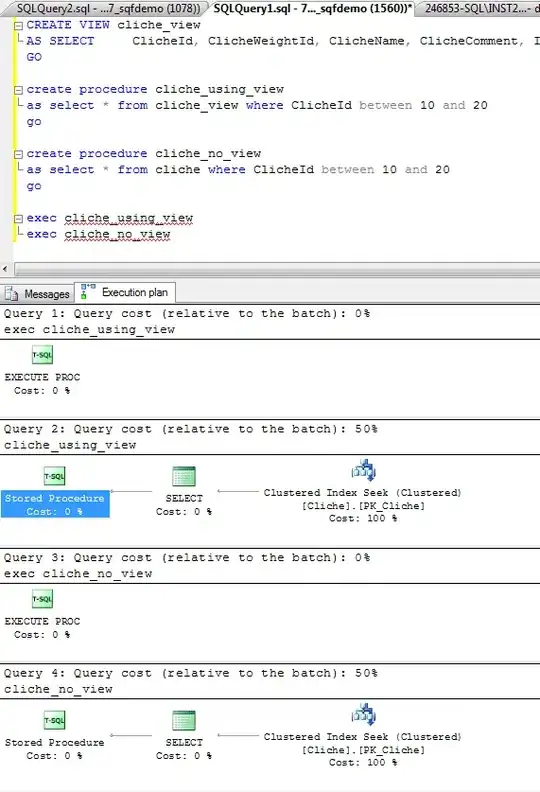Open the 246853-SQL\INST2 tab
Viewport: 540px width, 792px height.
[x=480, y=9]
